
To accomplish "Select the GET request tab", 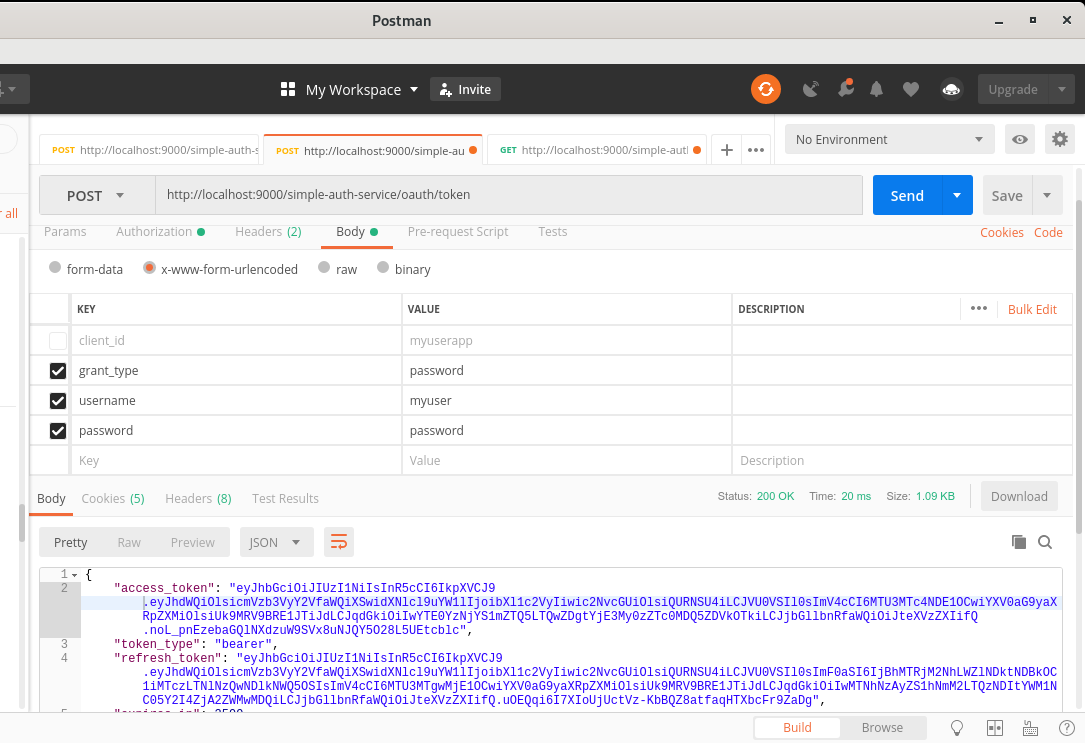I will pyautogui.click(x=596, y=150).
